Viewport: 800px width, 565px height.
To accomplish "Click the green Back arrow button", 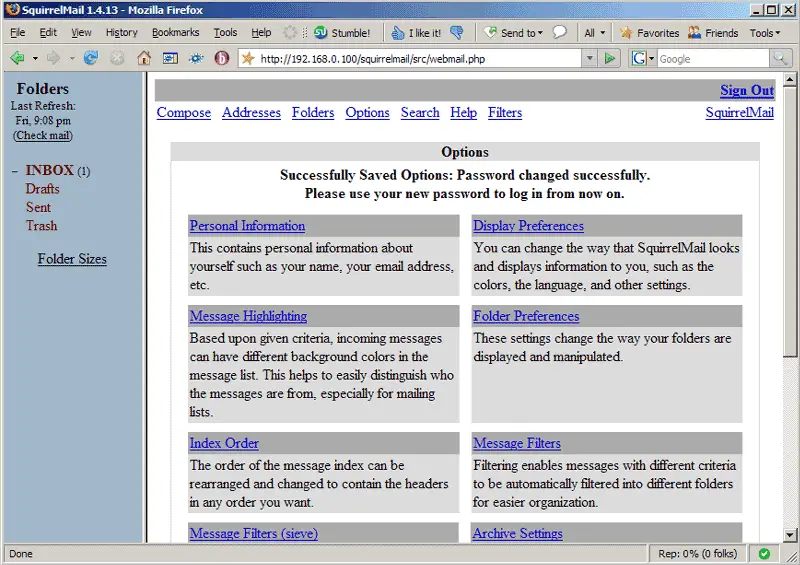I will click(x=17, y=58).
